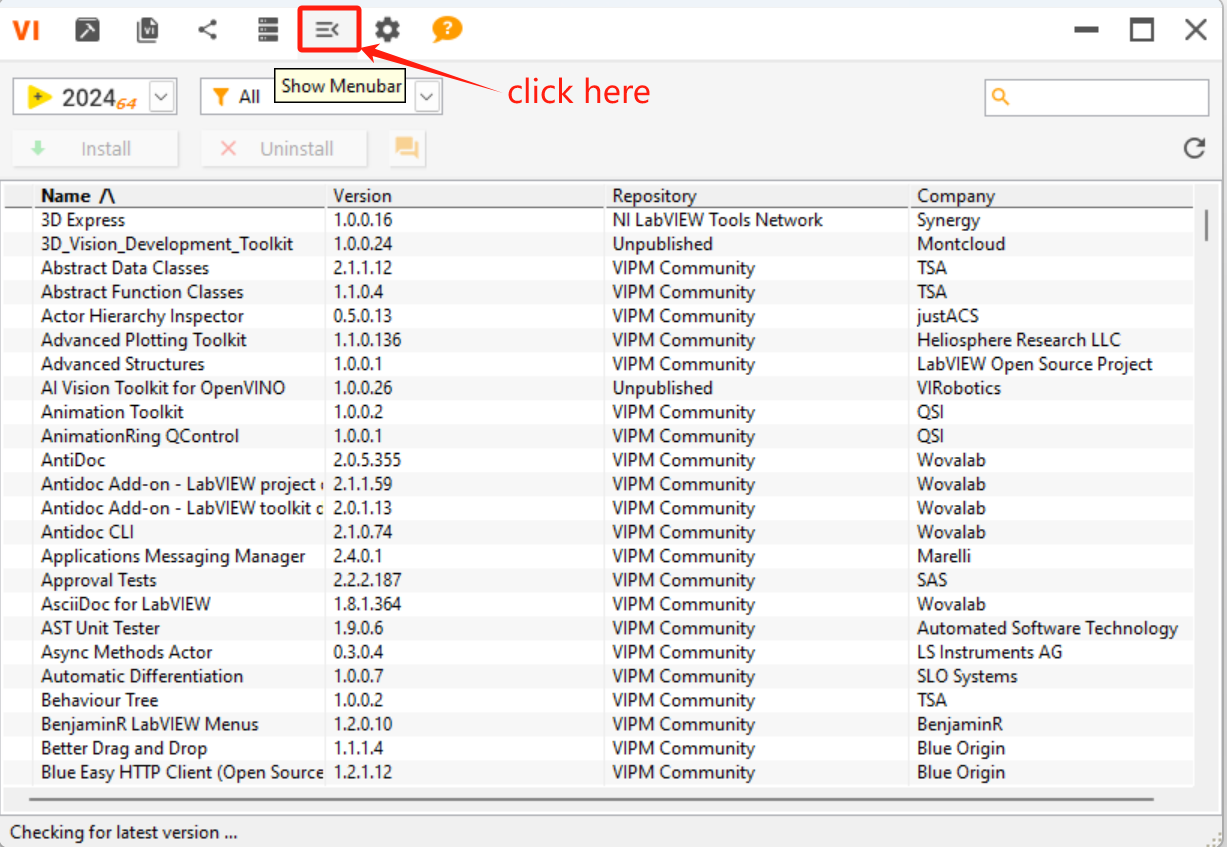
Task: Click the Repository column header
Action: click(654, 196)
